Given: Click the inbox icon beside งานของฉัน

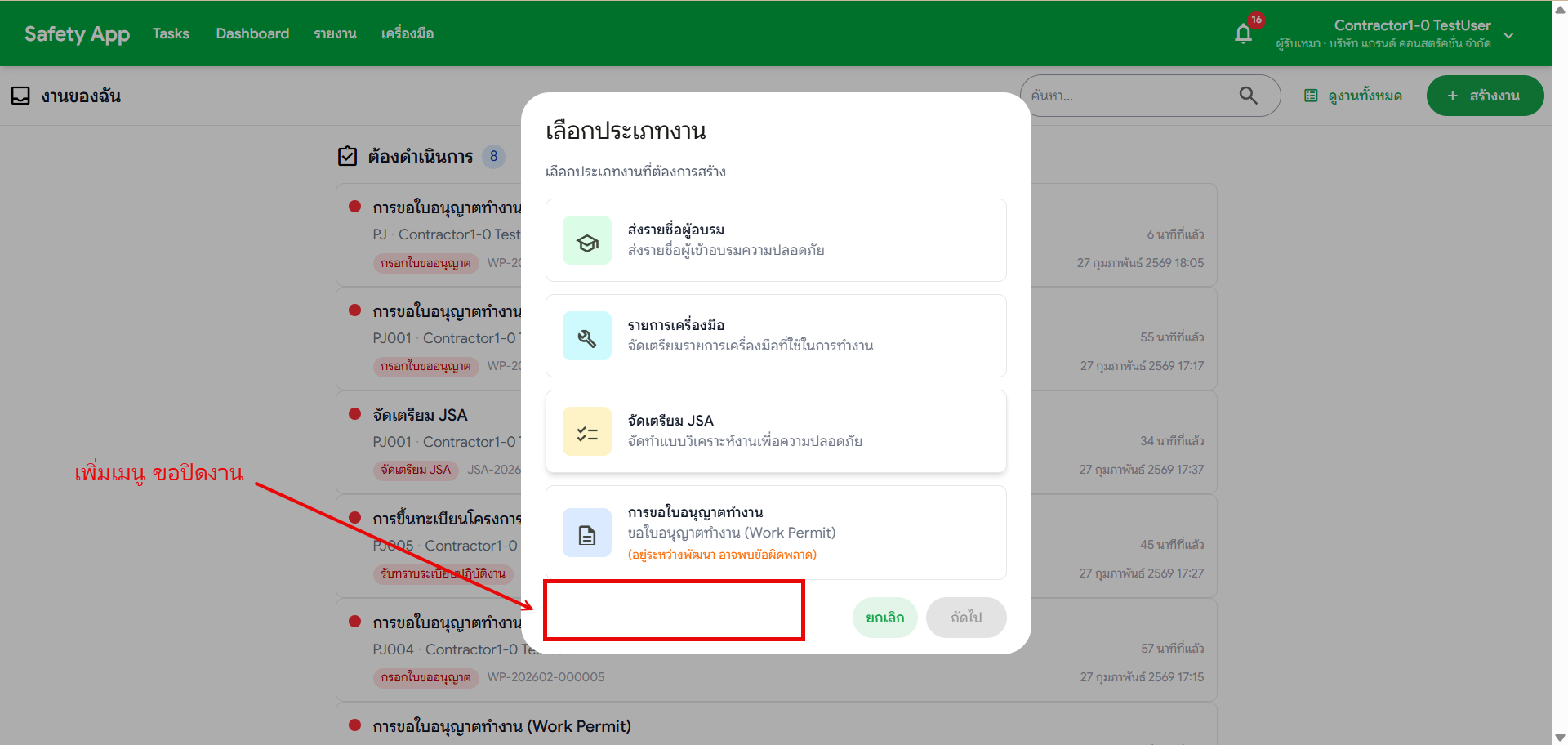Looking at the screenshot, I should click(x=20, y=96).
